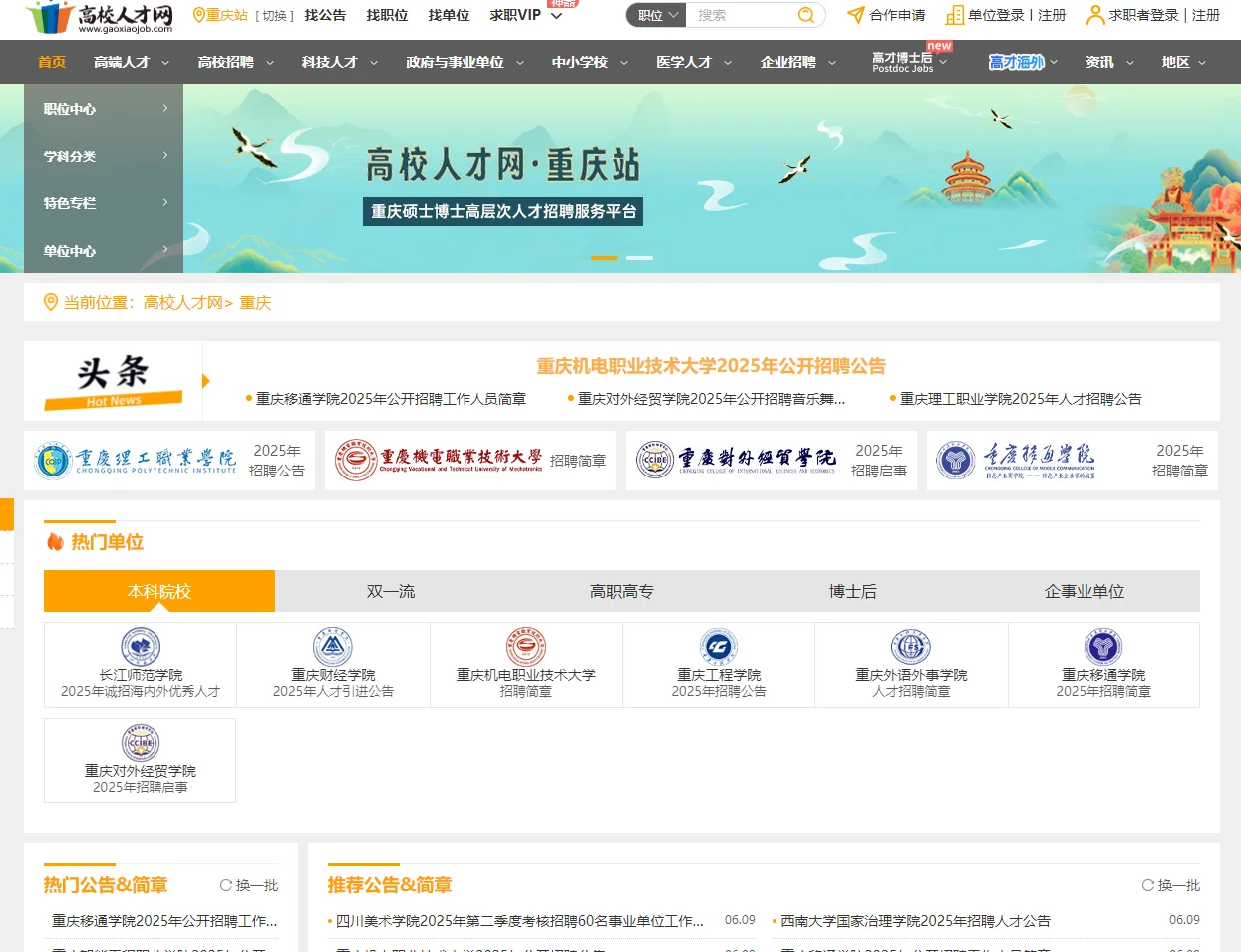Viewport: 1241px width, 952px height.
Task: 选择高职高专分类标签
Action: point(621,591)
